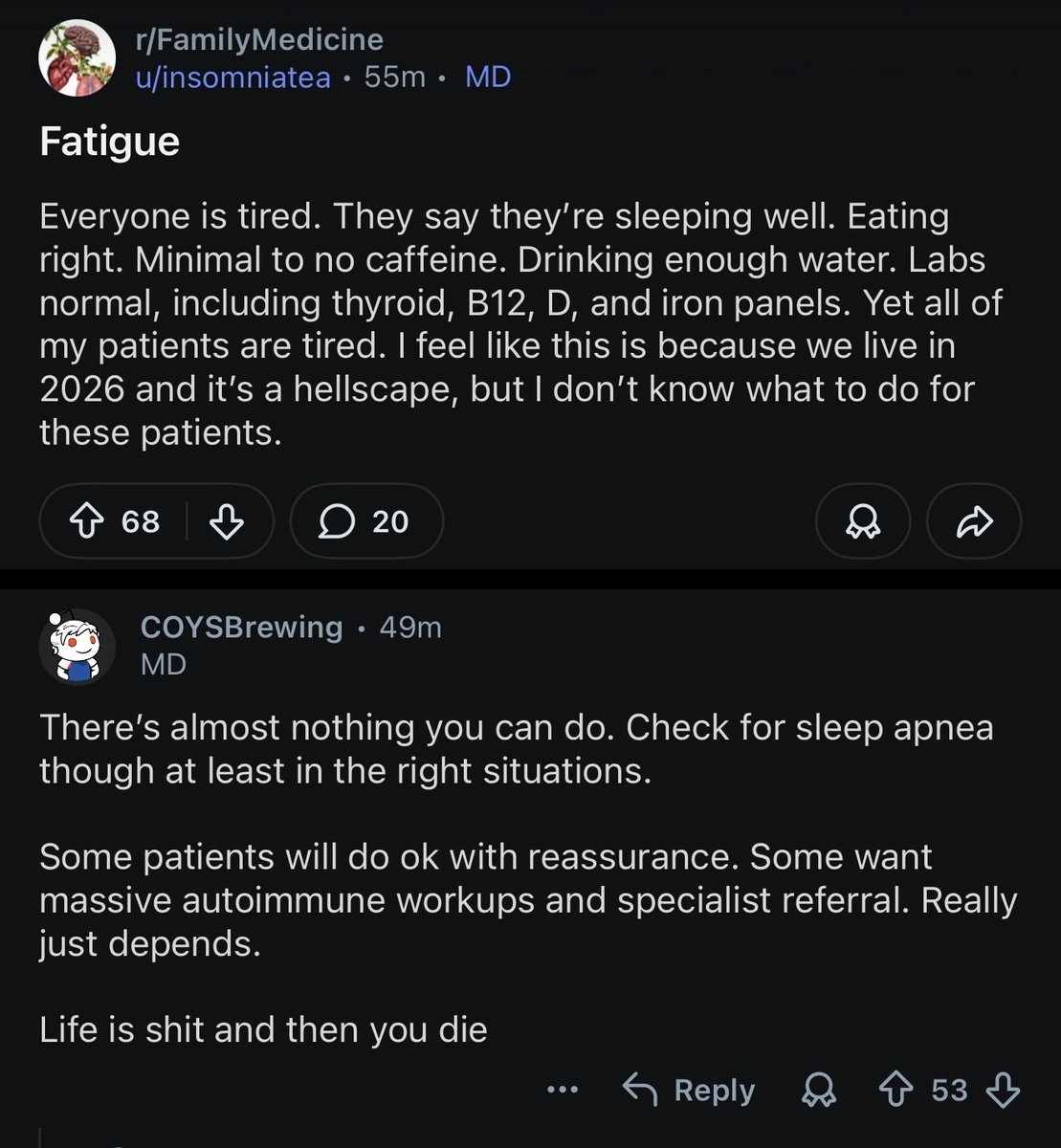The height and width of the screenshot is (1148, 1061).
Task: Downvote the Fatigue post
Action: click(x=226, y=521)
